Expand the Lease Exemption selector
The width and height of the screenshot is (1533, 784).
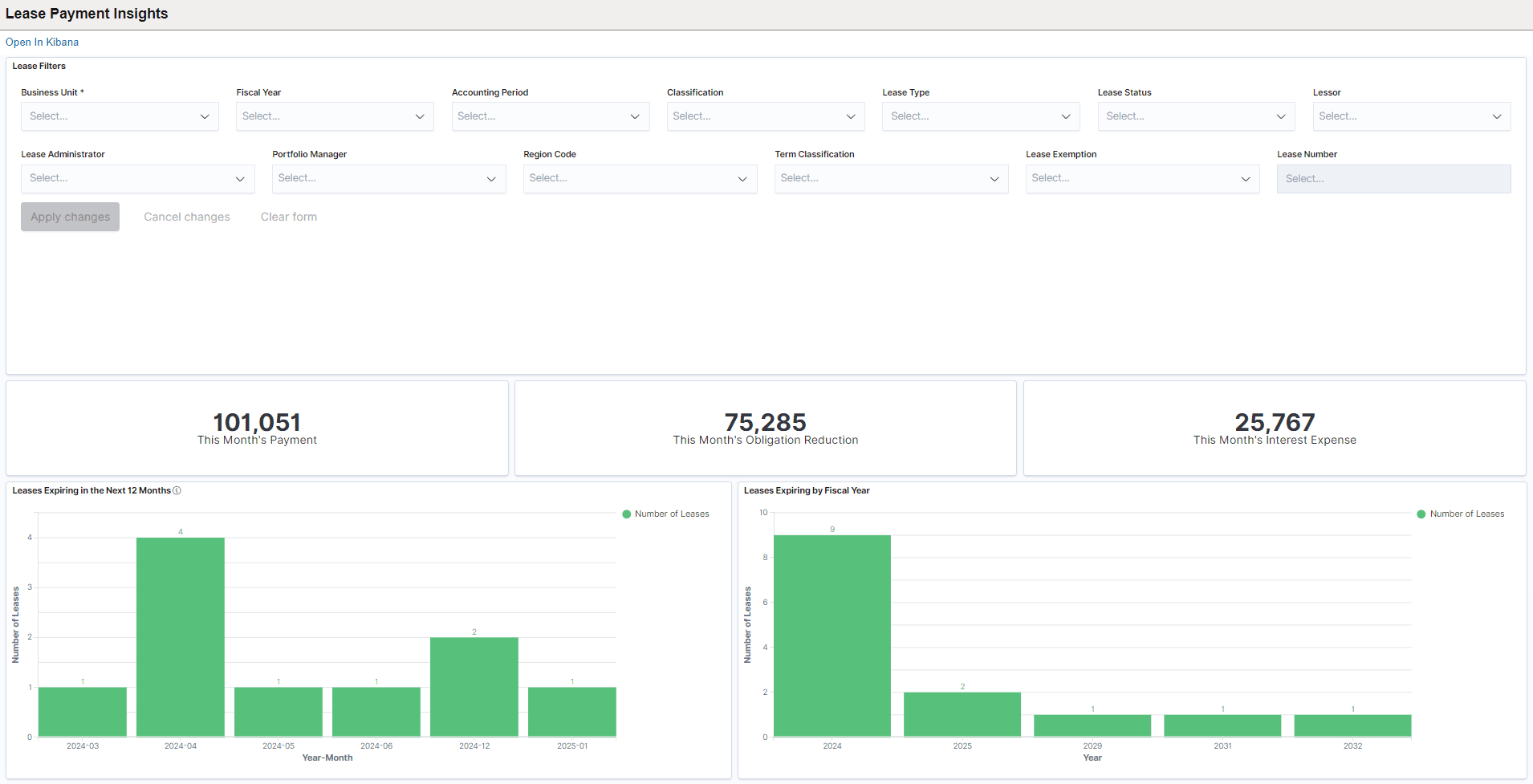coord(1142,178)
